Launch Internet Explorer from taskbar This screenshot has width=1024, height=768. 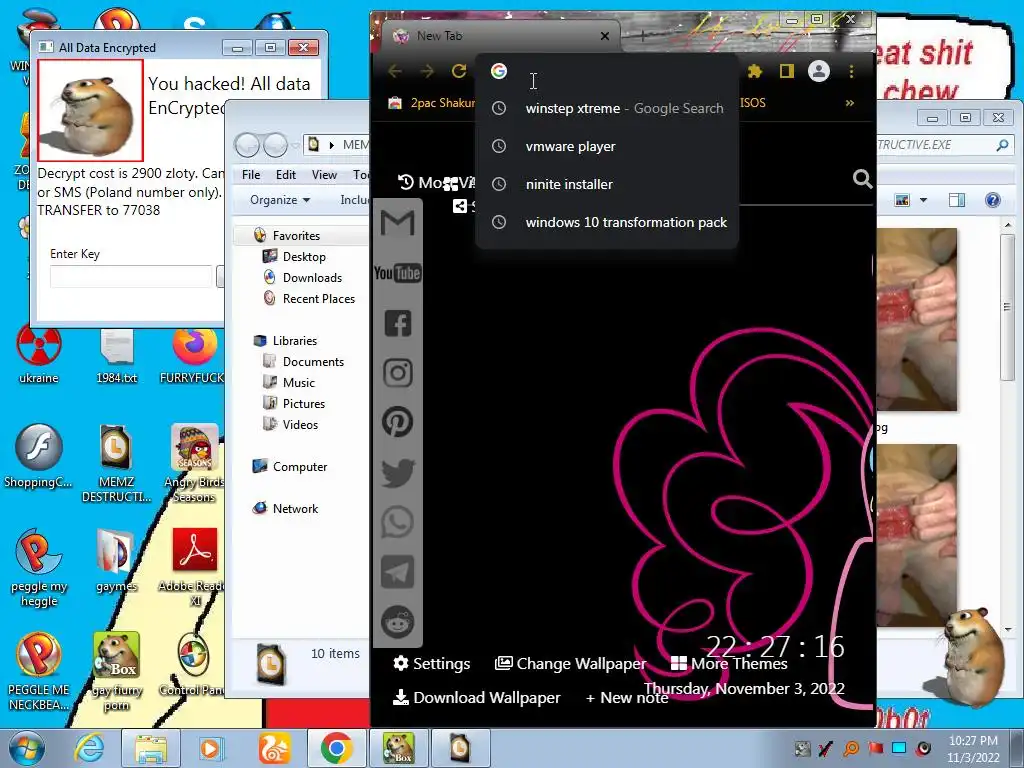click(x=88, y=748)
